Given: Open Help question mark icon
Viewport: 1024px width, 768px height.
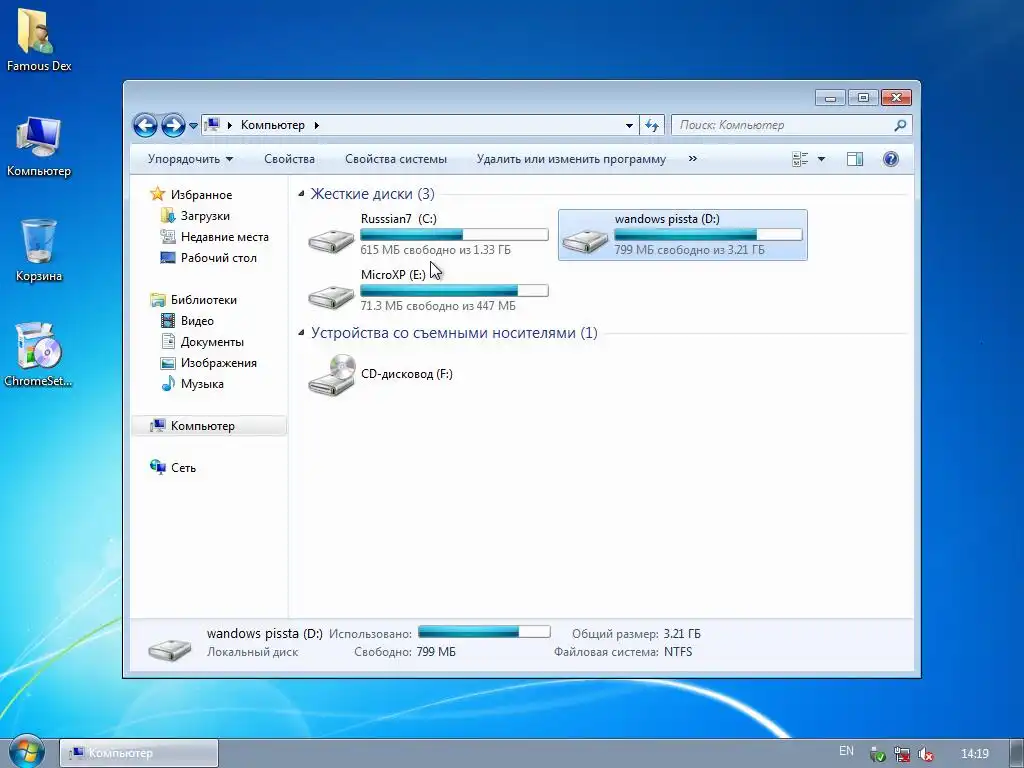Looking at the screenshot, I should pyautogui.click(x=891, y=159).
